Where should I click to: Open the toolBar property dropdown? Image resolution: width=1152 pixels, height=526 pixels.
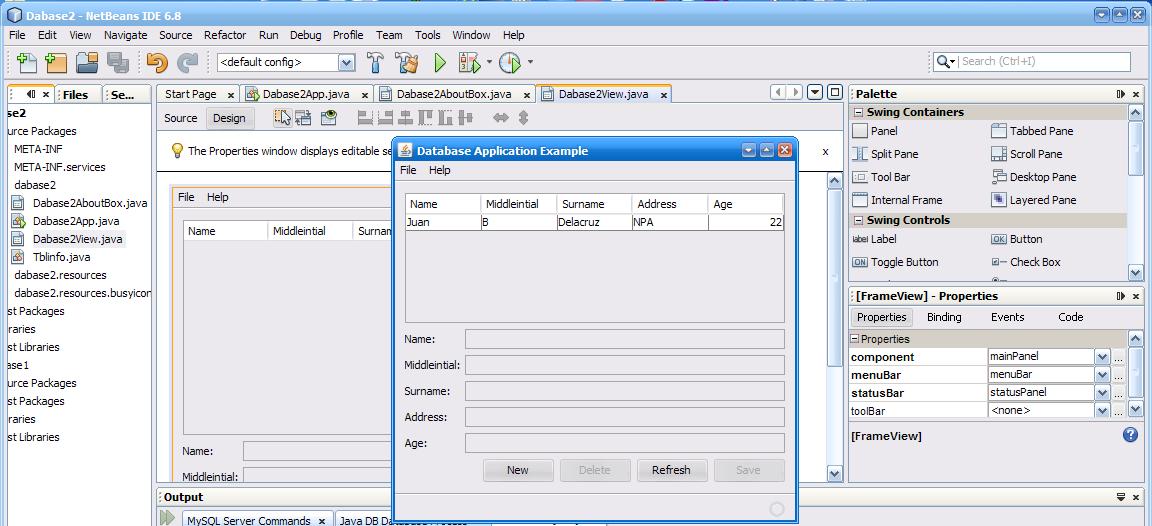point(1101,411)
